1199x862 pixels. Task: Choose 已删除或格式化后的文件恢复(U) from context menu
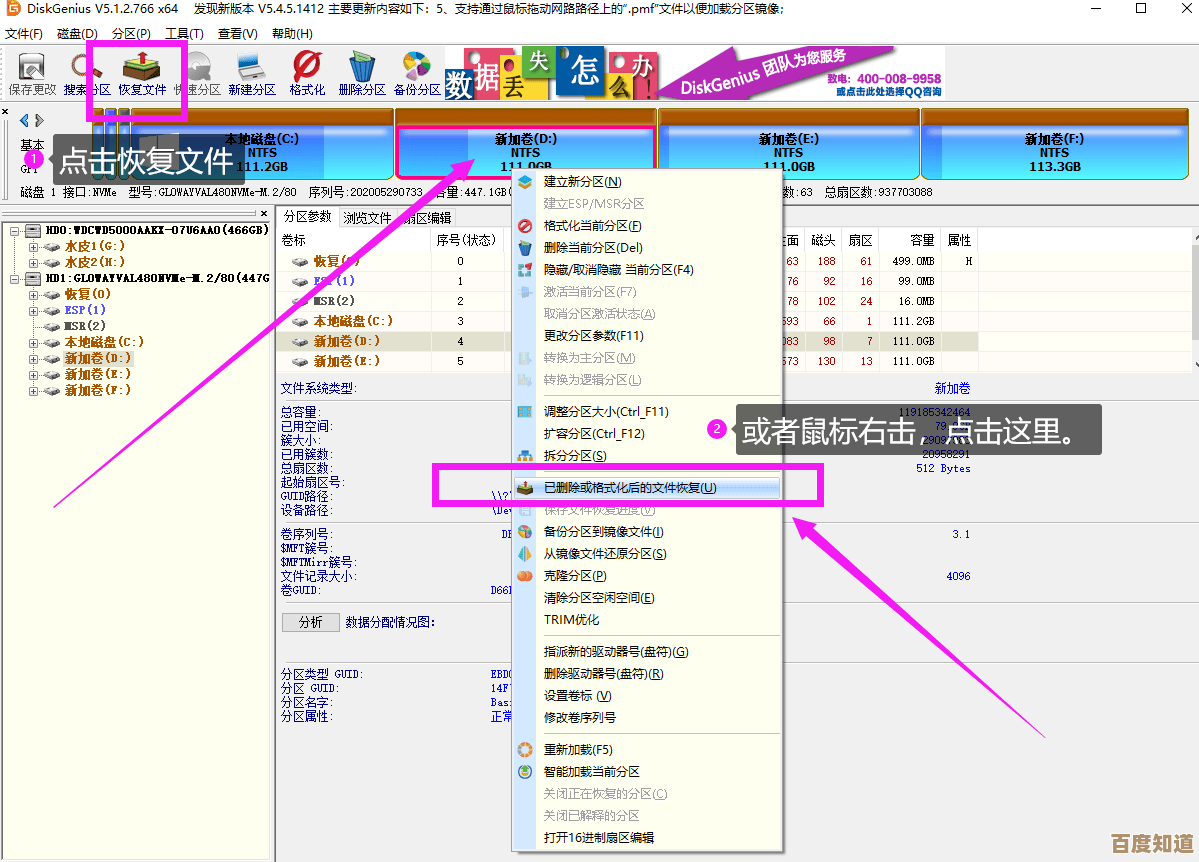coord(630,488)
